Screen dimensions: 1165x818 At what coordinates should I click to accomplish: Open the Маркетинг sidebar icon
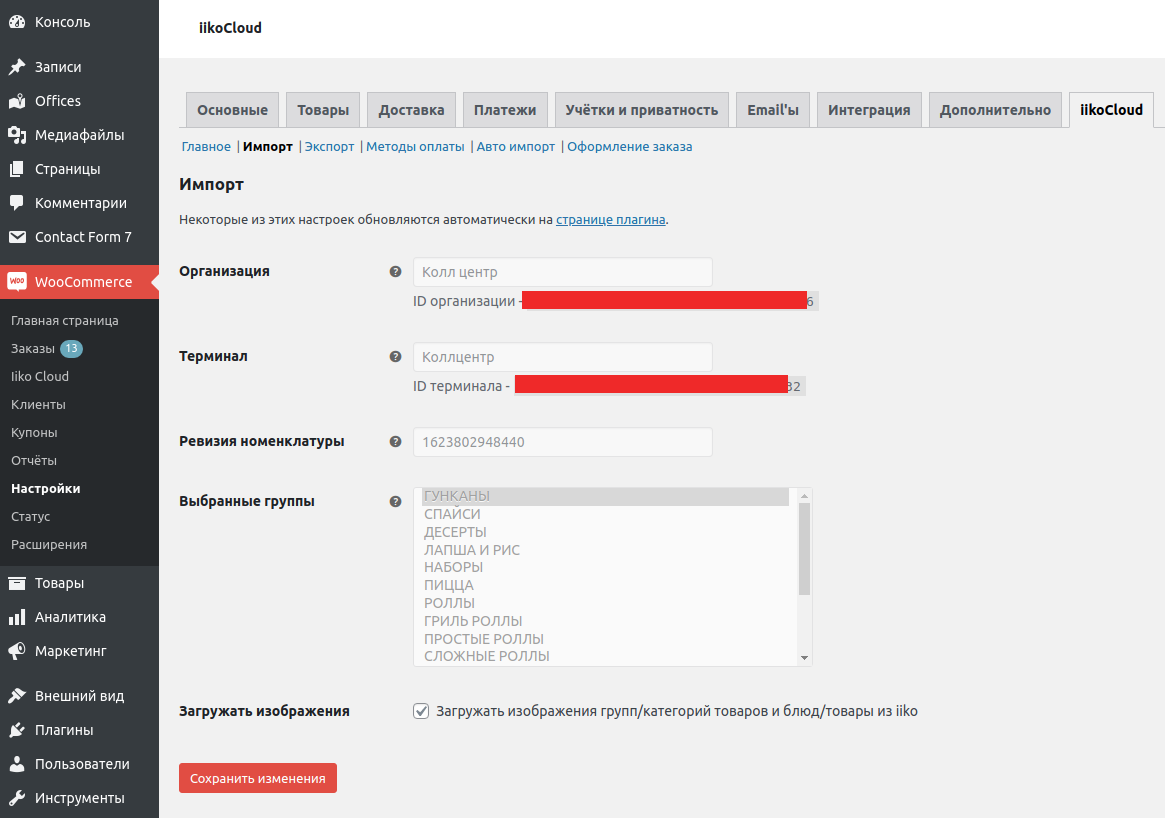[x=16, y=651]
